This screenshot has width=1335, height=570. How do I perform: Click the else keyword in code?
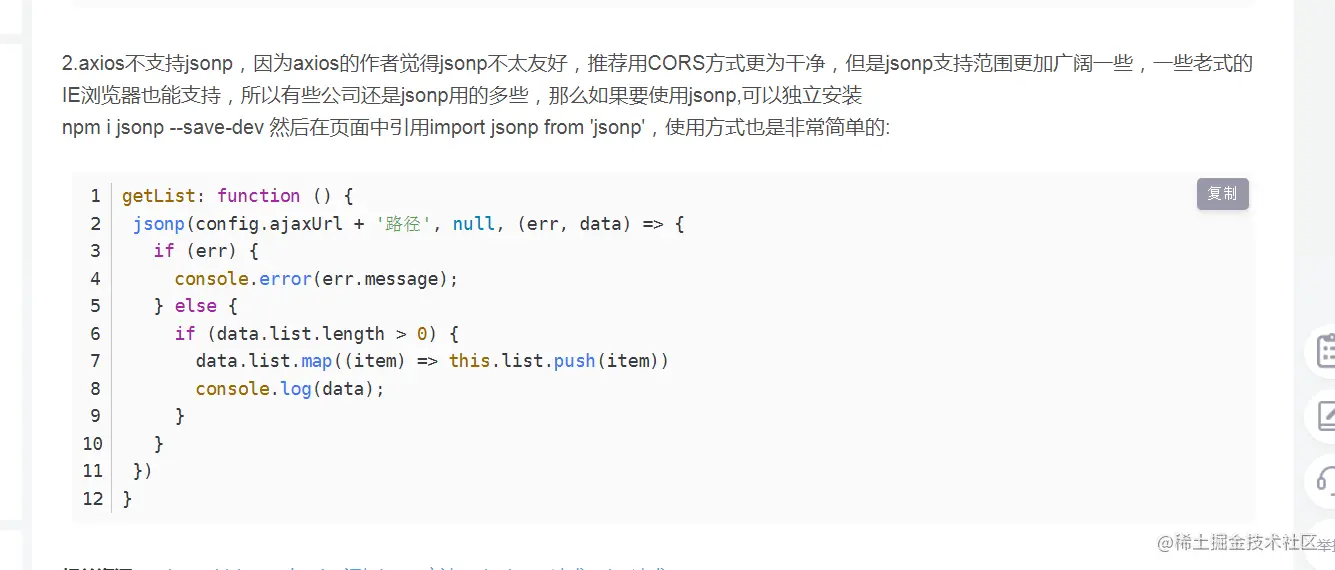tap(195, 306)
